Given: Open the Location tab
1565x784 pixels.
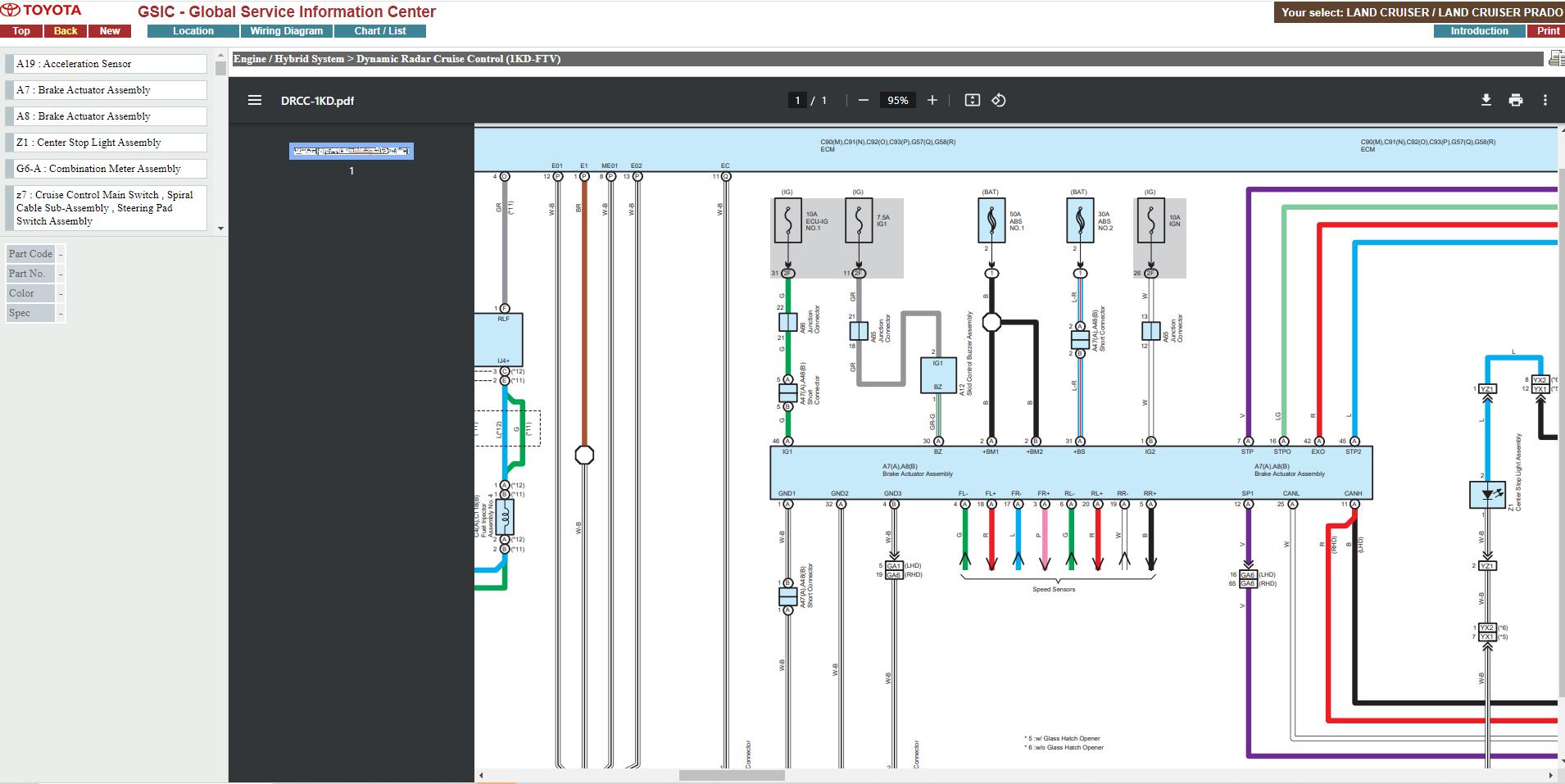Looking at the screenshot, I should (193, 31).
